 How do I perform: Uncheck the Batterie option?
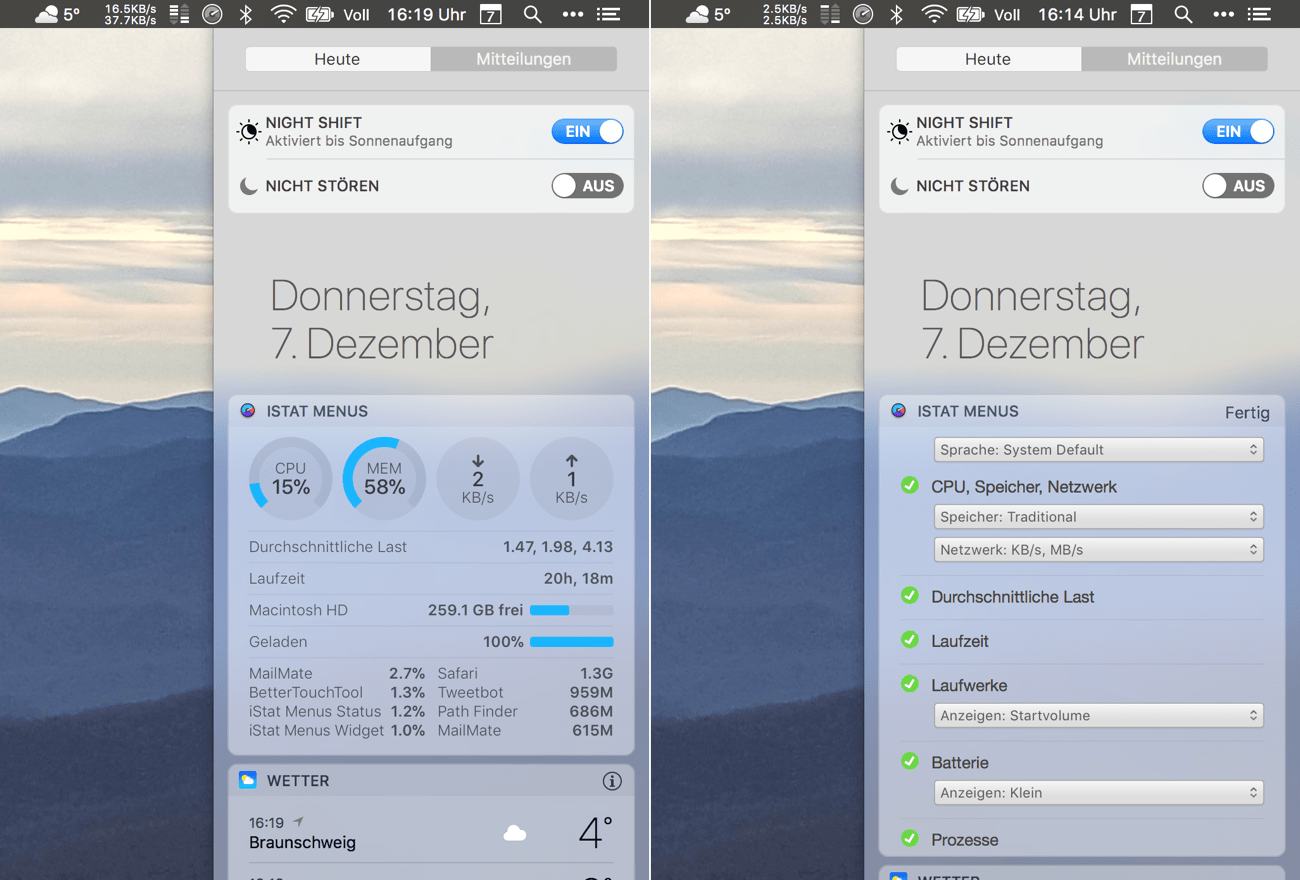pyautogui.click(x=910, y=761)
